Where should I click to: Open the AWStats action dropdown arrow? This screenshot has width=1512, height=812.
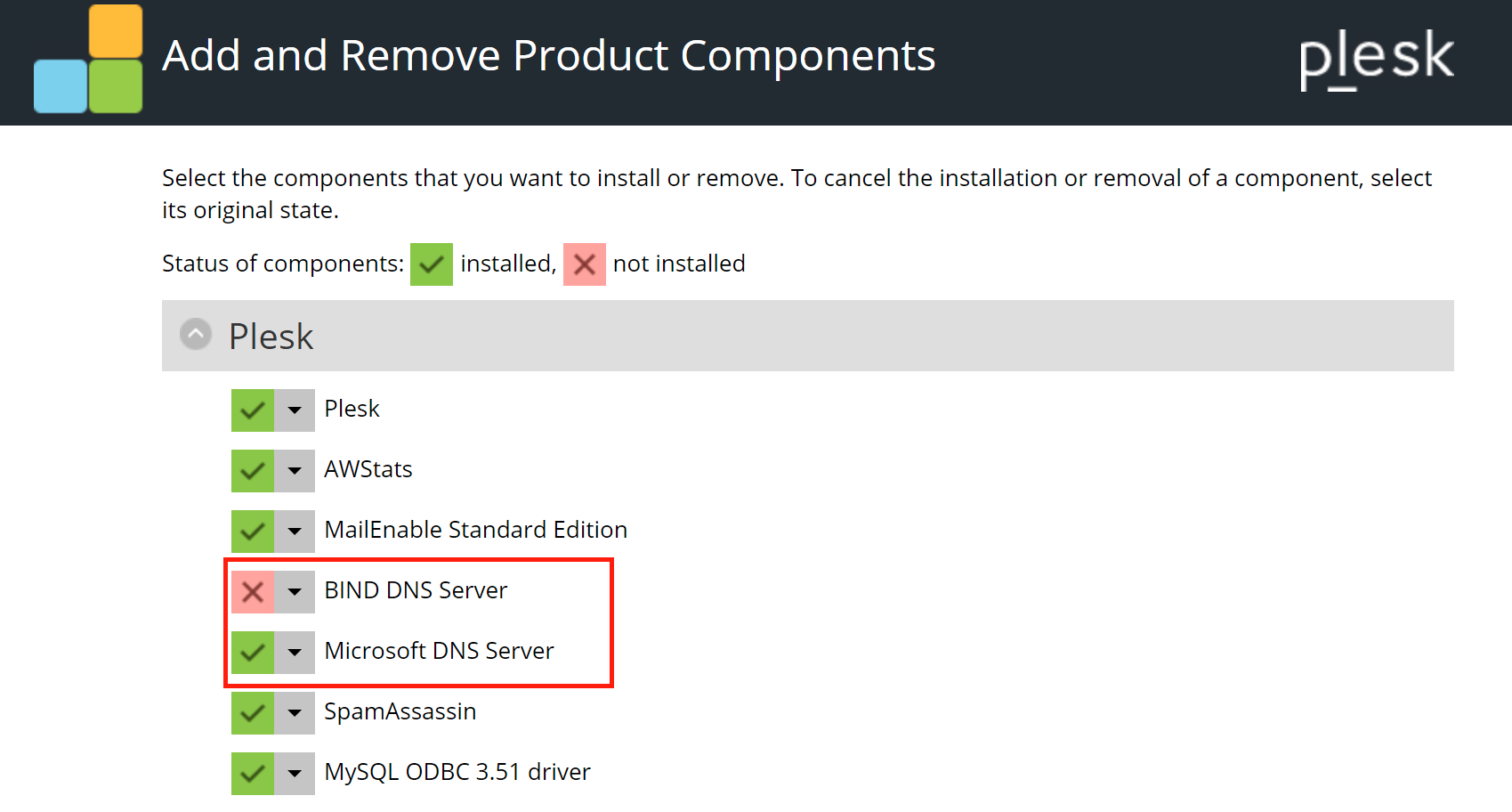(x=295, y=471)
